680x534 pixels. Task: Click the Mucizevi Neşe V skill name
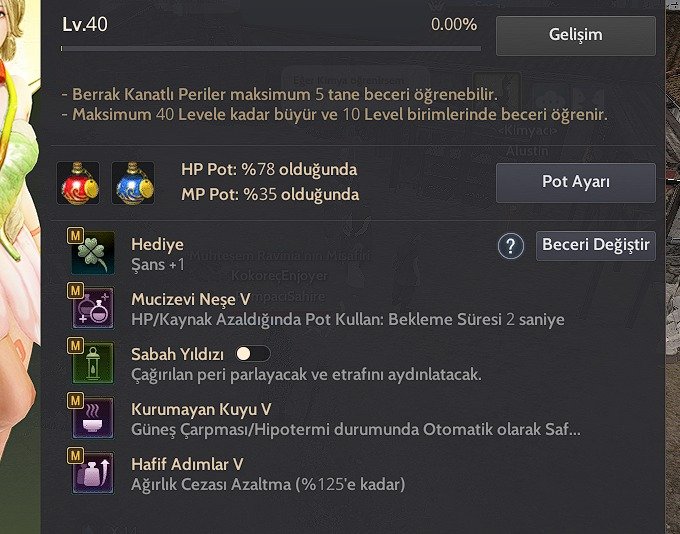191,299
